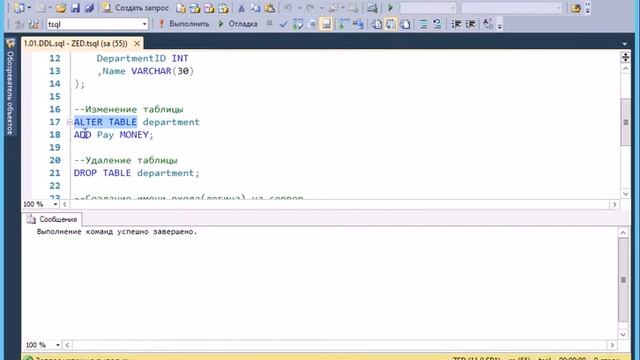Select Results to Text output mode

376,24
